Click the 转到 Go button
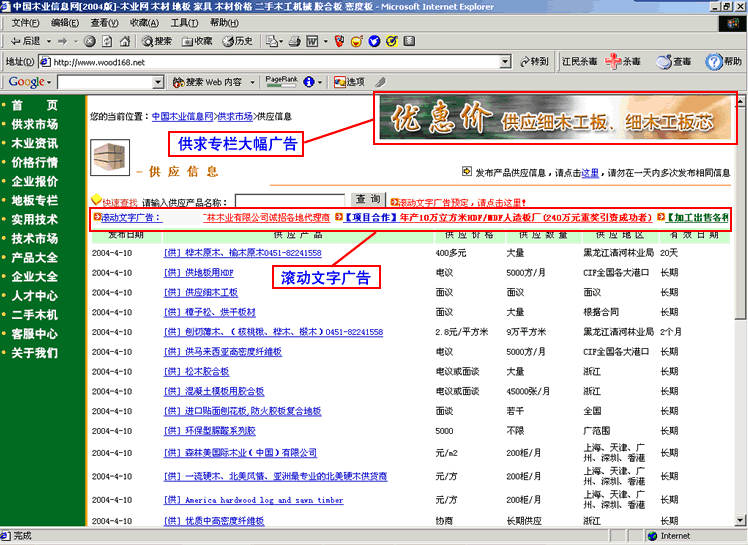This screenshot has height=545, width=748. (x=534, y=62)
